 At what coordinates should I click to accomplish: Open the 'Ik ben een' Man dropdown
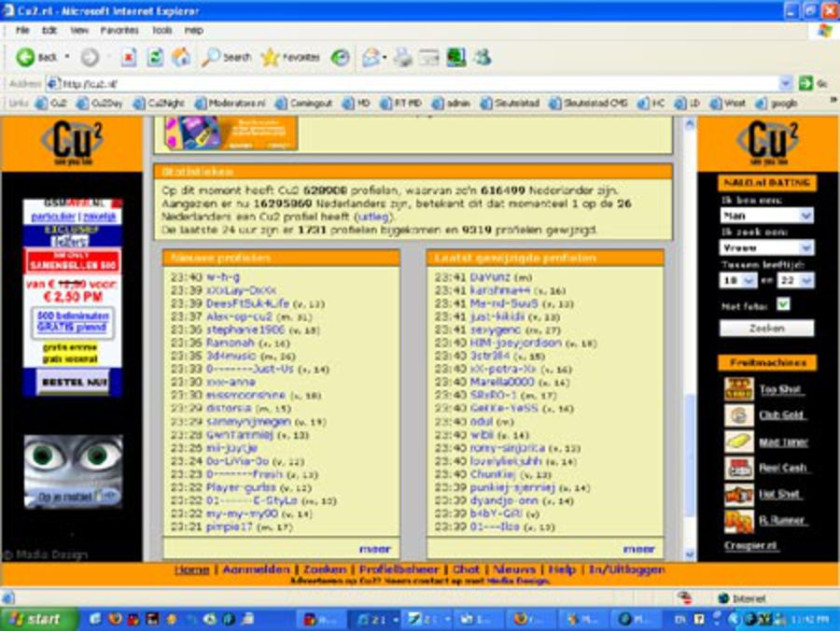pos(765,216)
